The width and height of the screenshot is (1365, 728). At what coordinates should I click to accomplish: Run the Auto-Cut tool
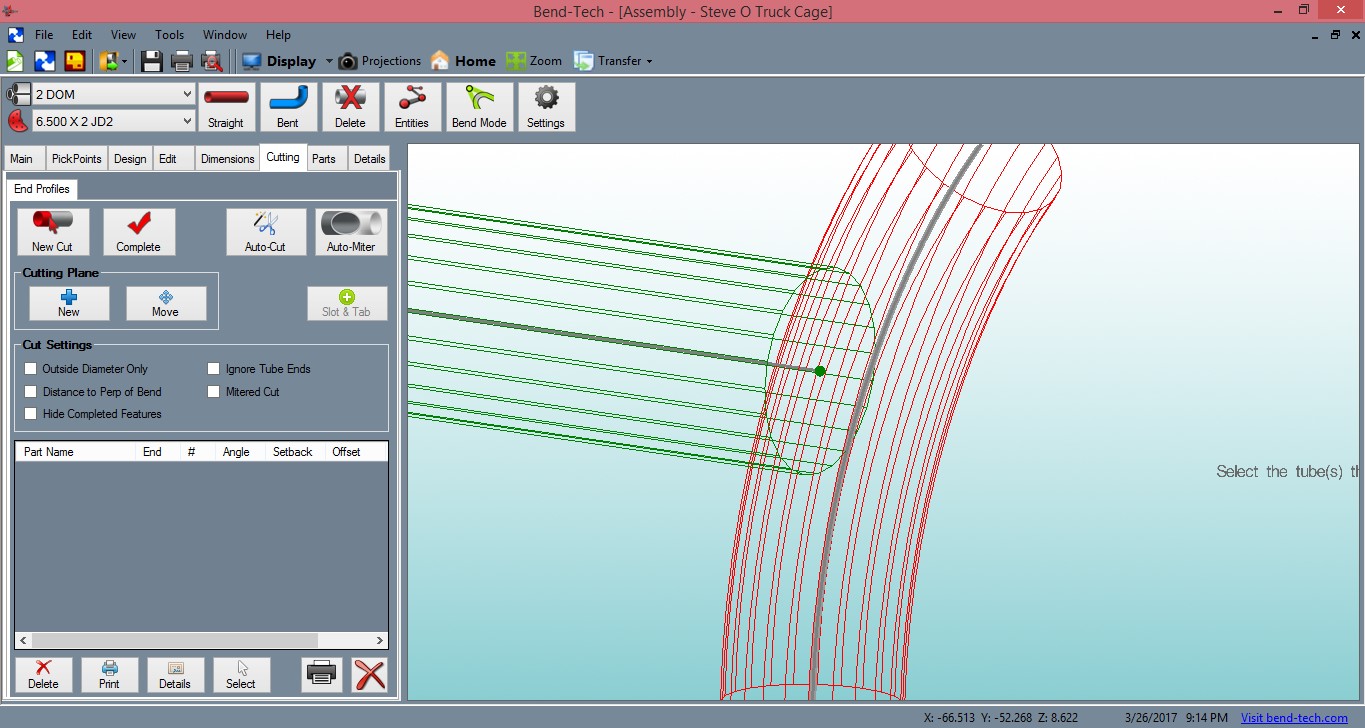265,232
